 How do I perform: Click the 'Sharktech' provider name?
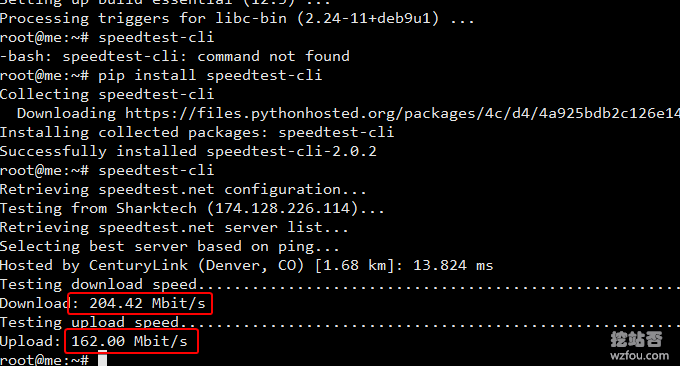[x=156, y=208]
